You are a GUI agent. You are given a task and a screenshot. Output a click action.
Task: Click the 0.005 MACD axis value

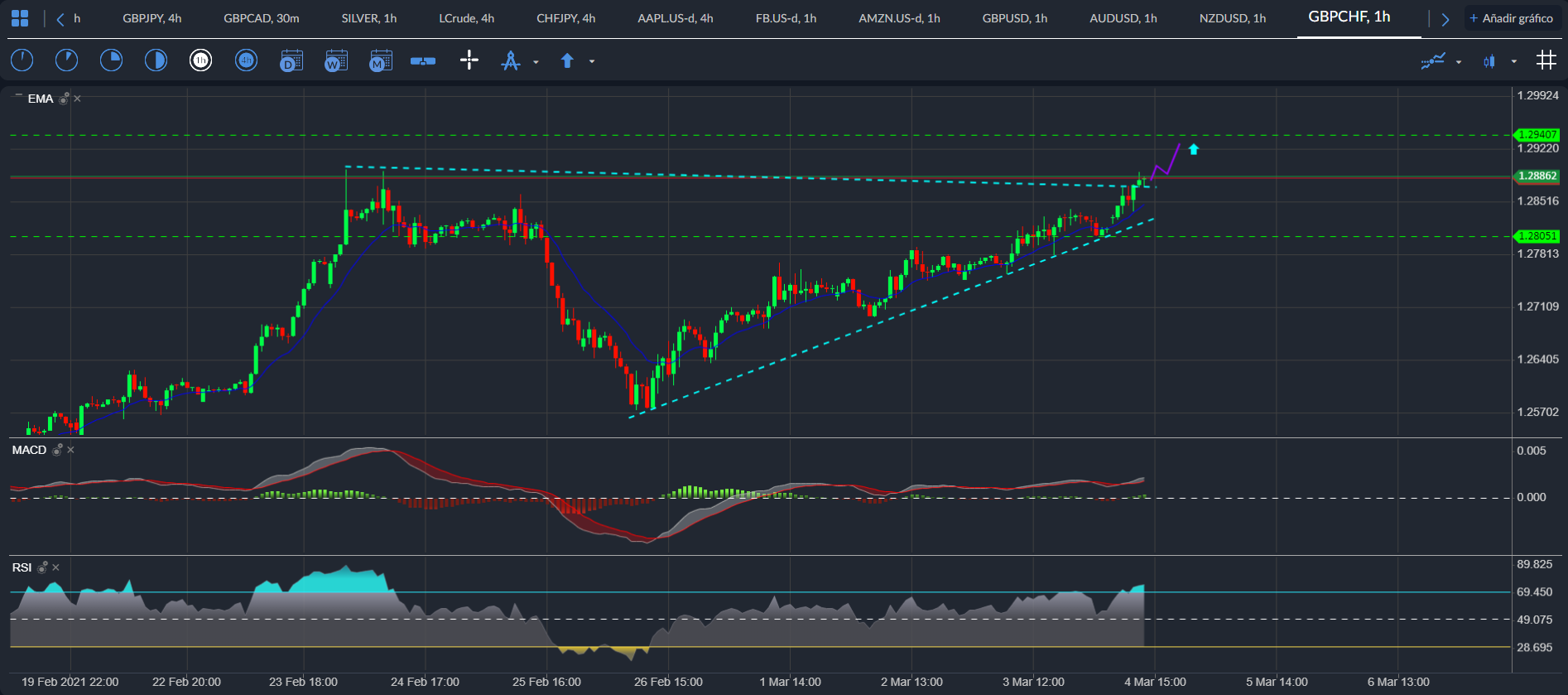coord(1532,451)
